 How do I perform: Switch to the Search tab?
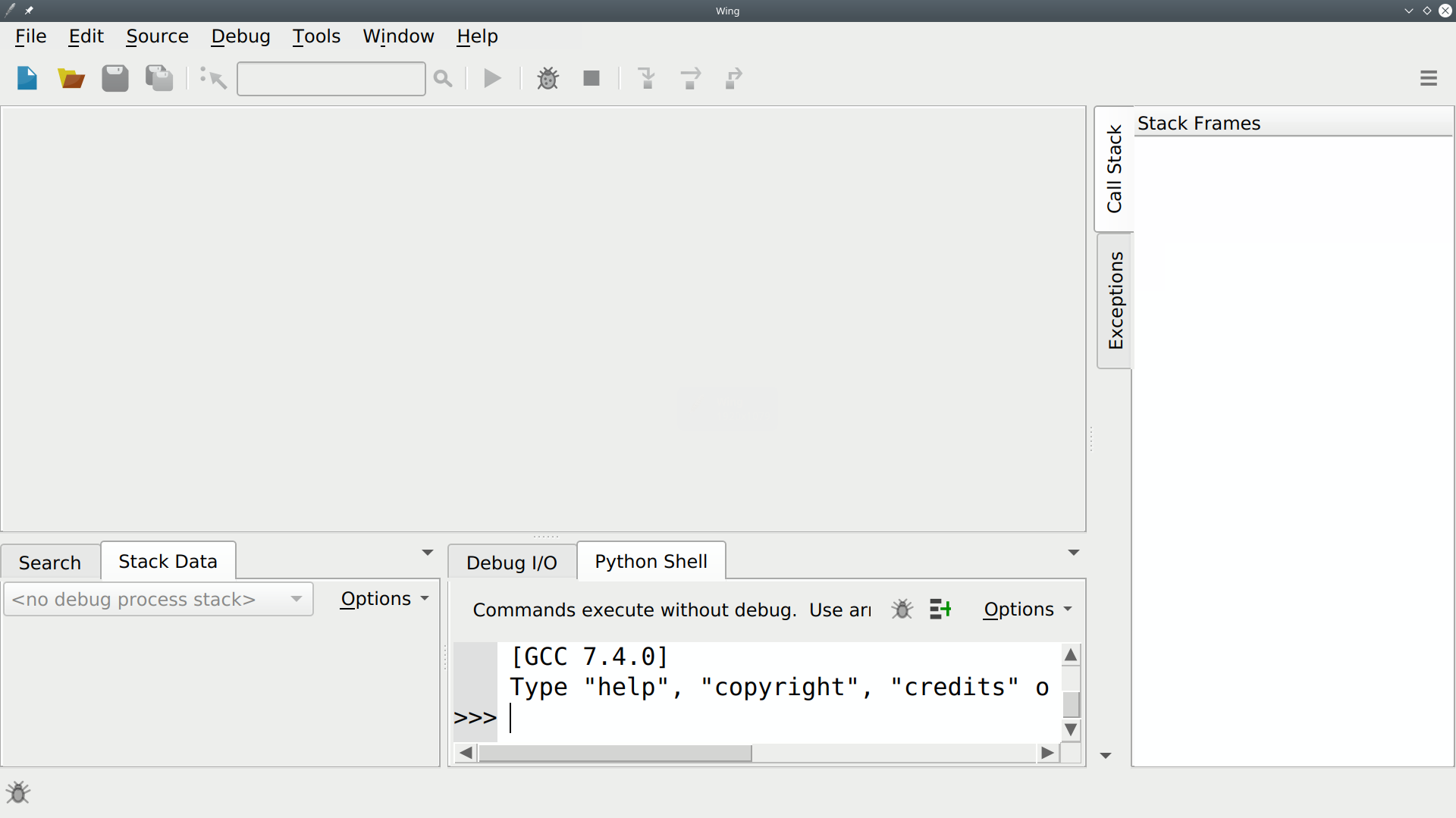(x=50, y=563)
